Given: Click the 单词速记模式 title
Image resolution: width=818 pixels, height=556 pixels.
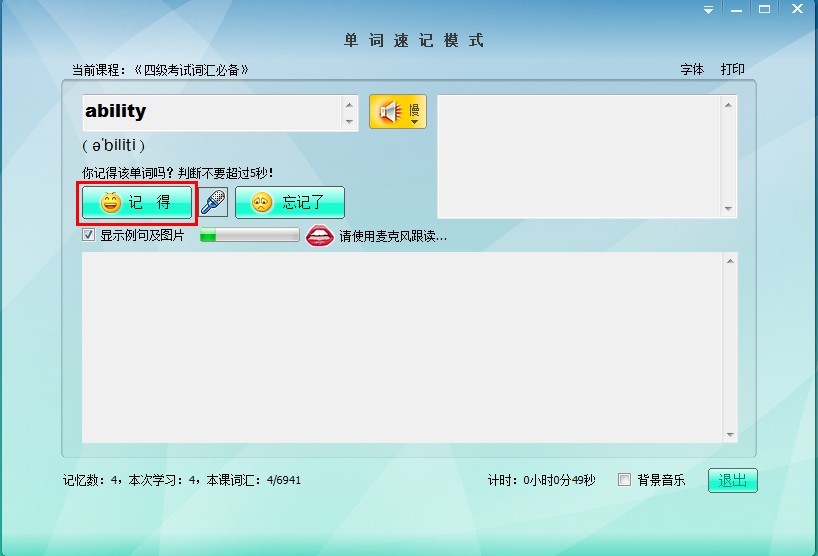Looking at the screenshot, I should [x=414, y=40].
